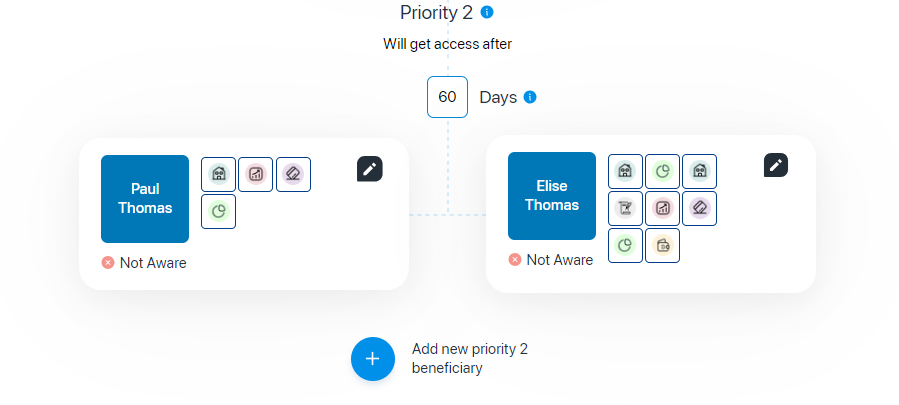This screenshot has height=405, width=899.
Task: Click the purple card icon in Elise Thomas's card
Action: tap(699, 208)
